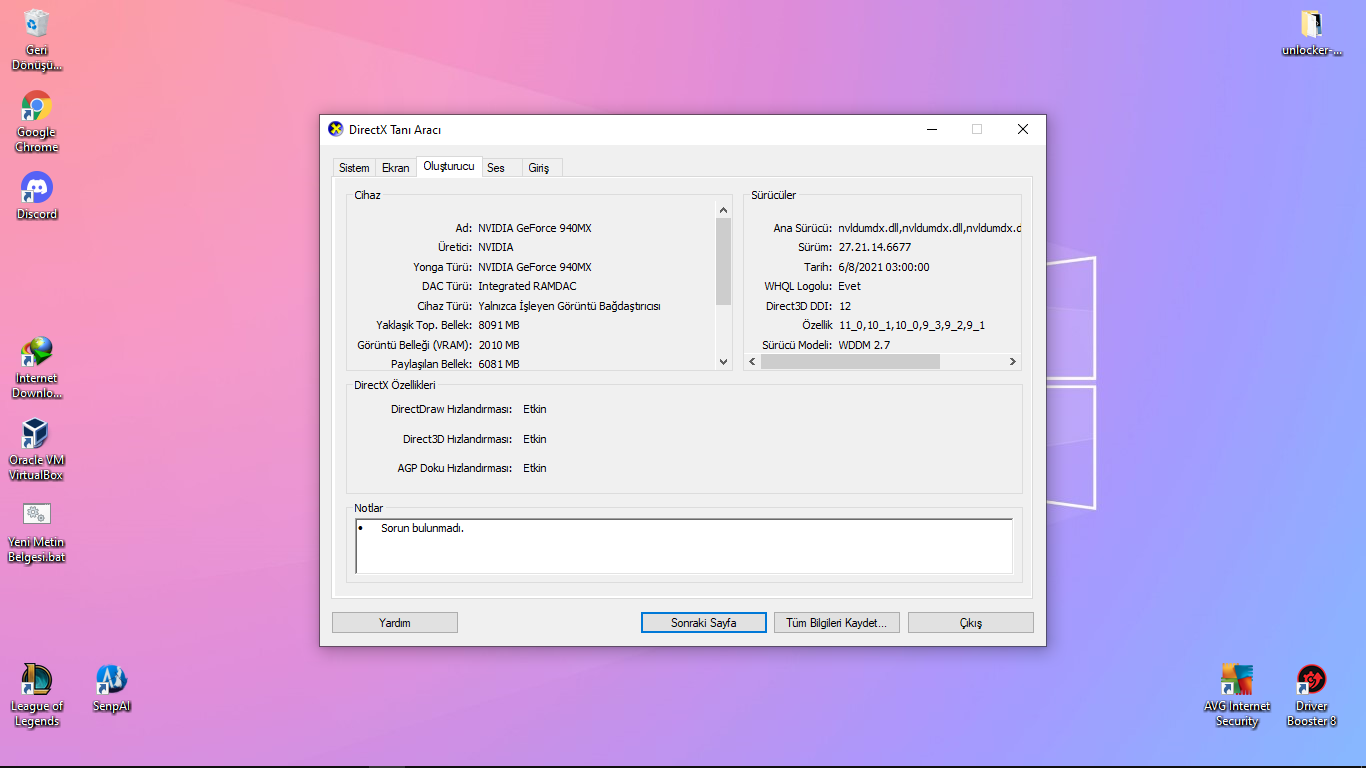Open the SenpAI desktop shortcut

click(112, 688)
